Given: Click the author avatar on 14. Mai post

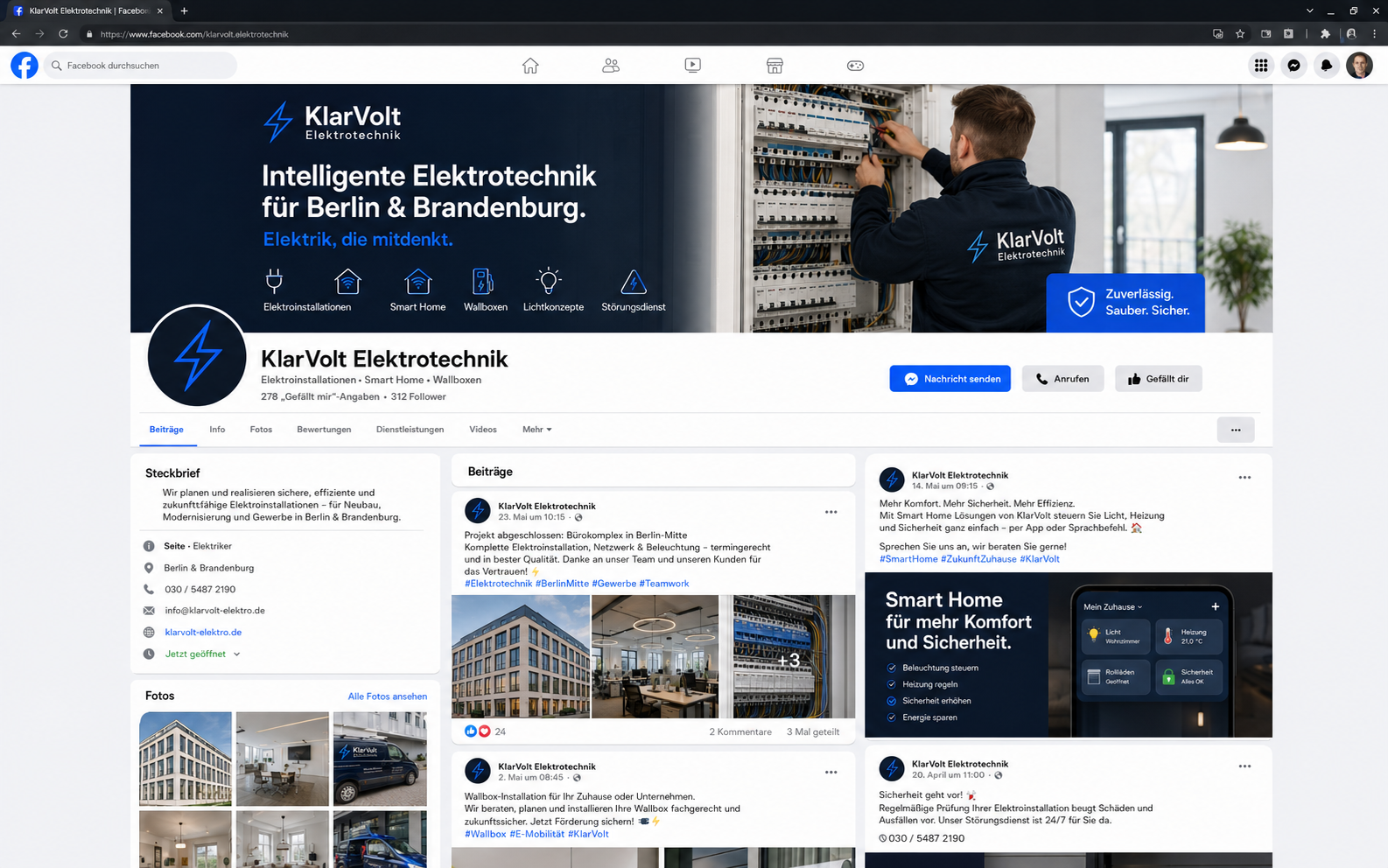Looking at the screenshot, I should [x=892, y=479].
